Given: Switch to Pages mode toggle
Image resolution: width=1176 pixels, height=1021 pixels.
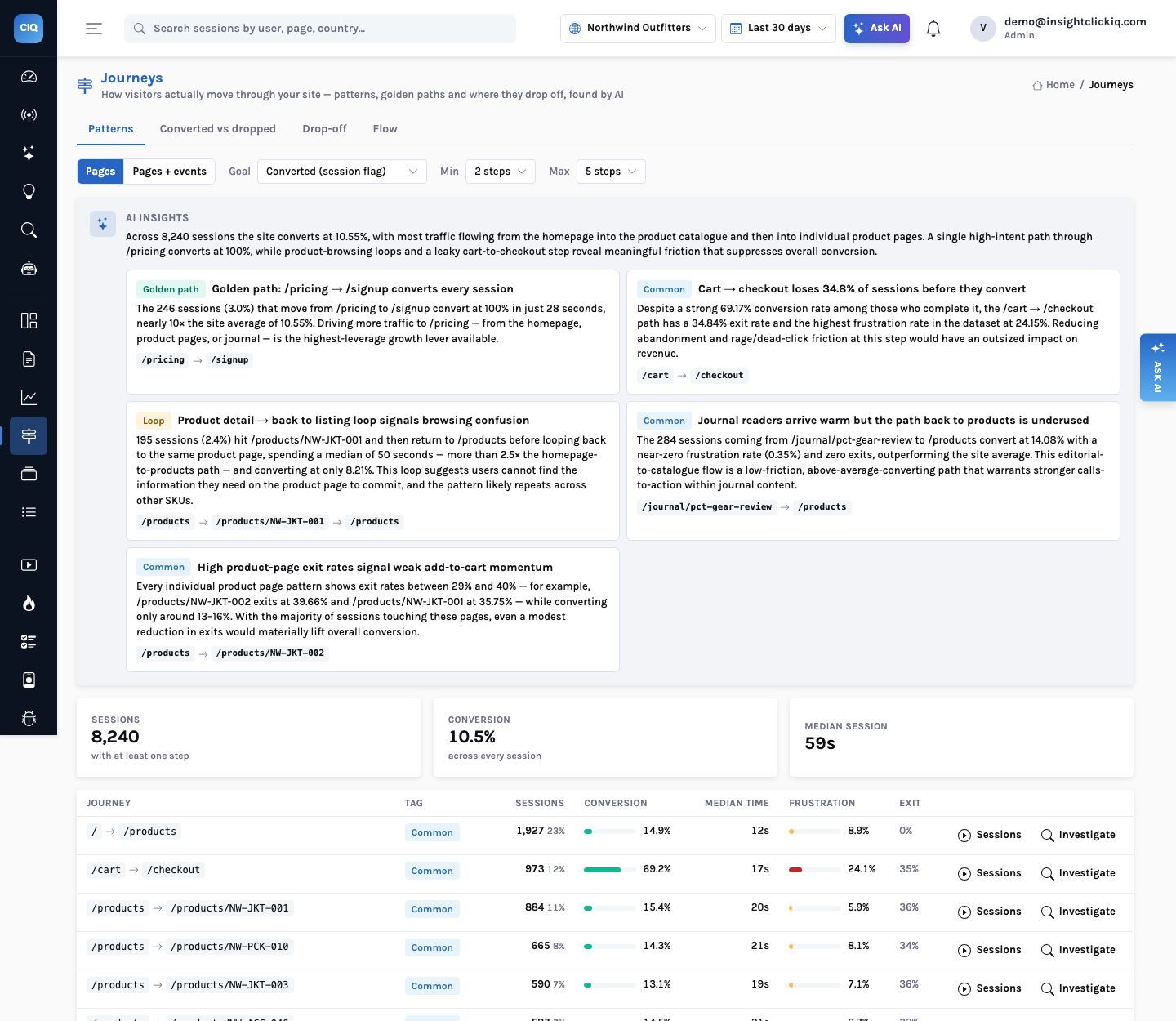Looking at the screenshot, I should coord(100,172).
